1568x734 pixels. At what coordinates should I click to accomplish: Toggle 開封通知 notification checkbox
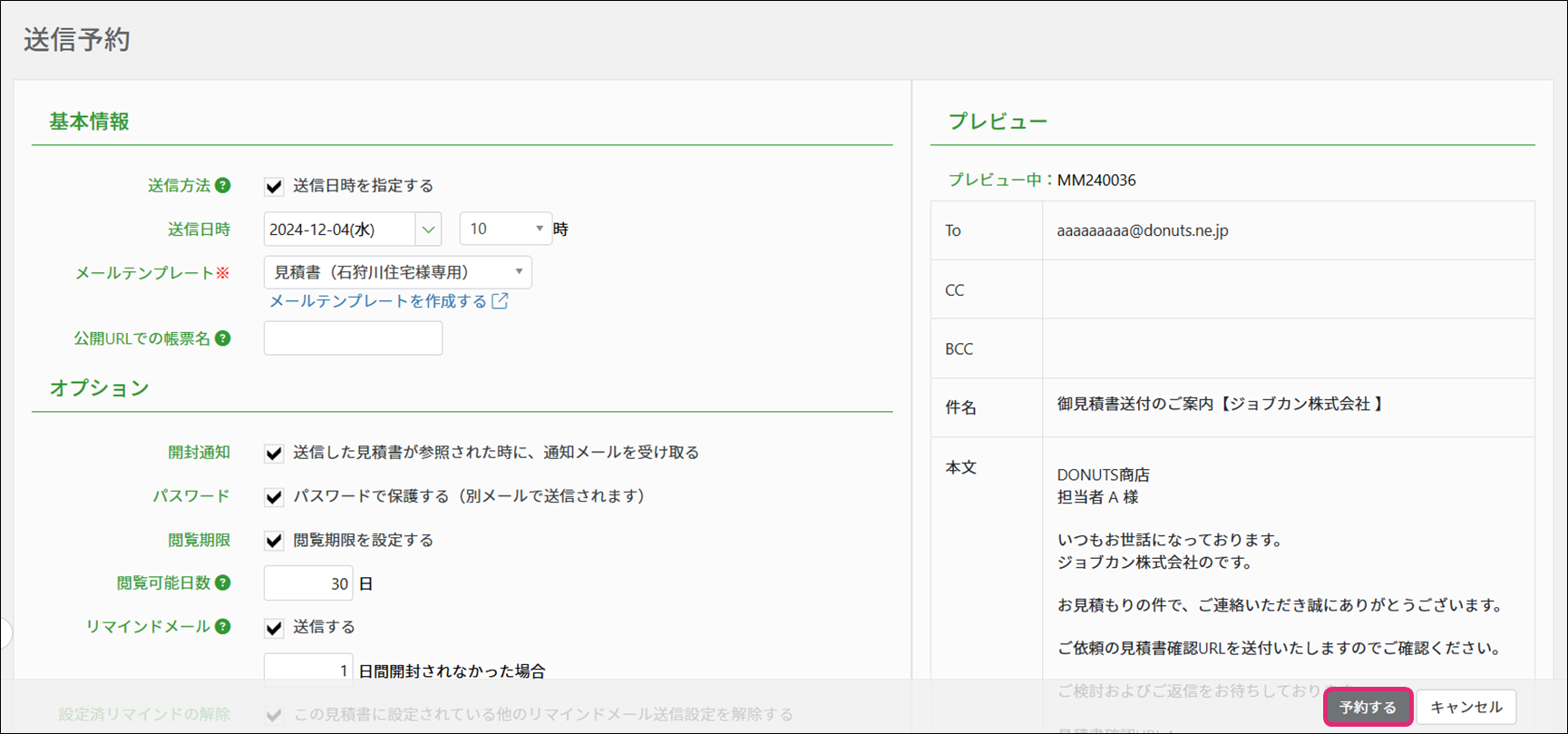pyautogui.click(x=274, y=453)
